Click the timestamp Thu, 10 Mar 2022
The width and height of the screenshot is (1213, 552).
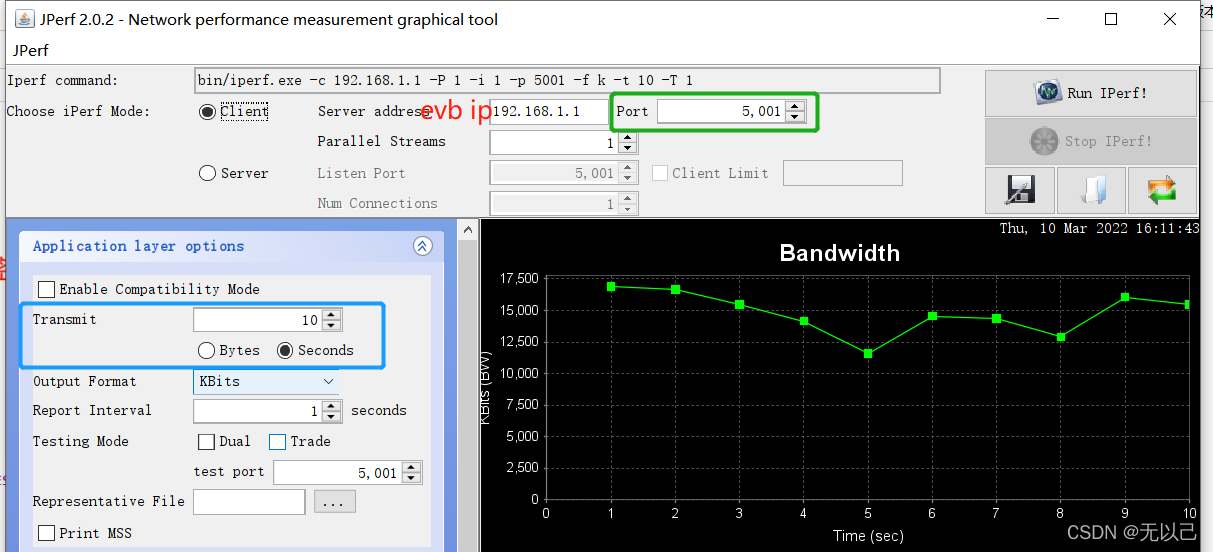[1099, 228]
